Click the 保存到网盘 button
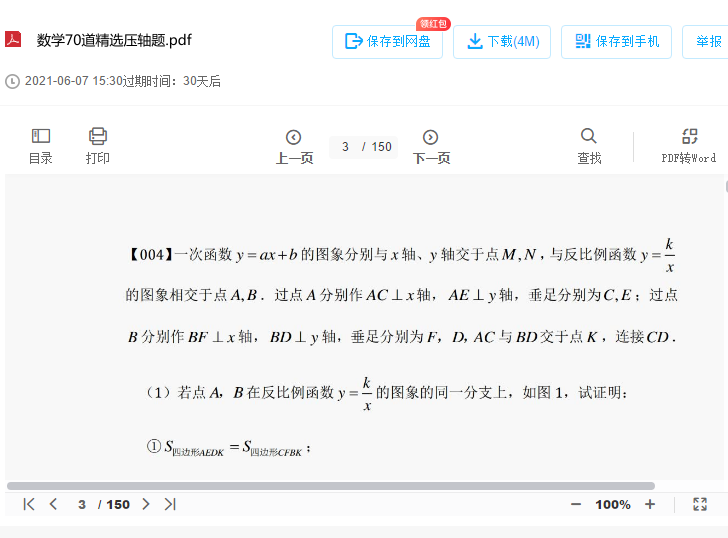Viewport: 728px width, 538px height. (387, 42)
